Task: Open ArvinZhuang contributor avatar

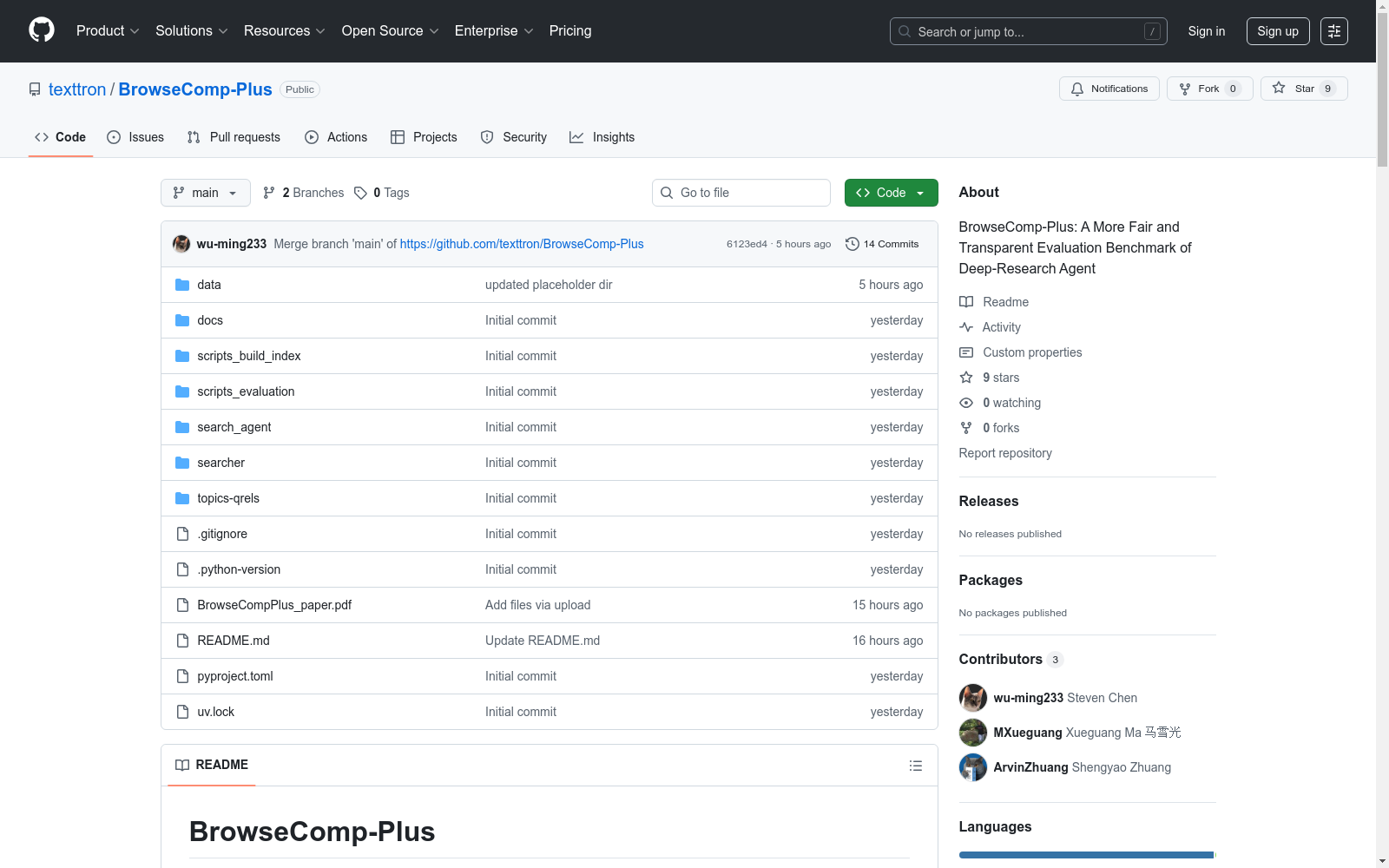Action: click(973, 767)
